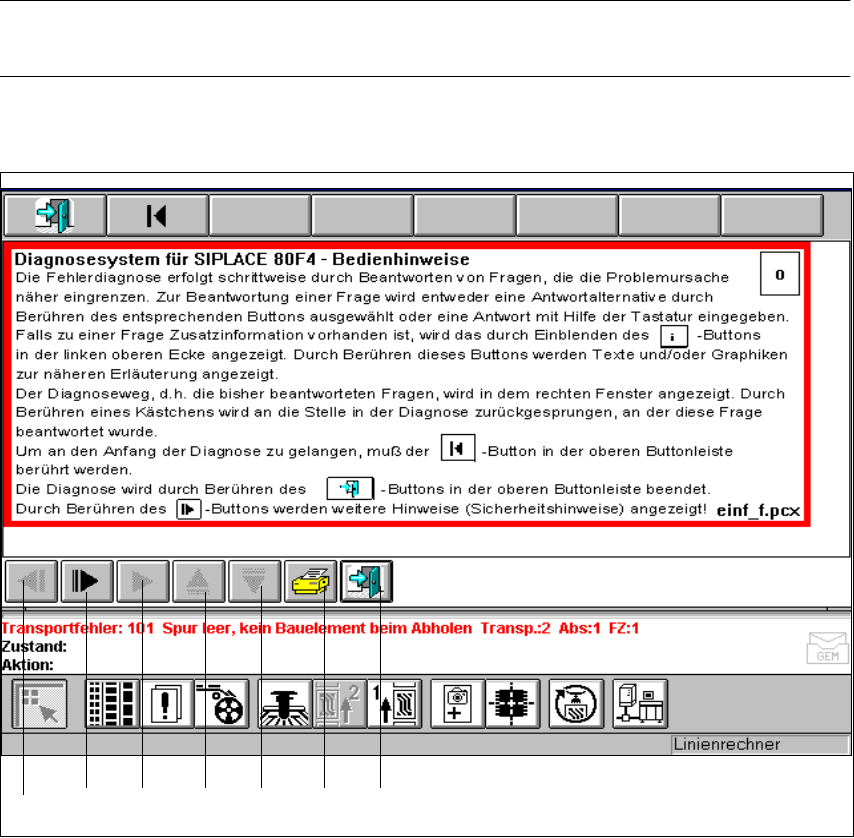
Task: Open the feeder table columns icon
Action: [112, 704]
